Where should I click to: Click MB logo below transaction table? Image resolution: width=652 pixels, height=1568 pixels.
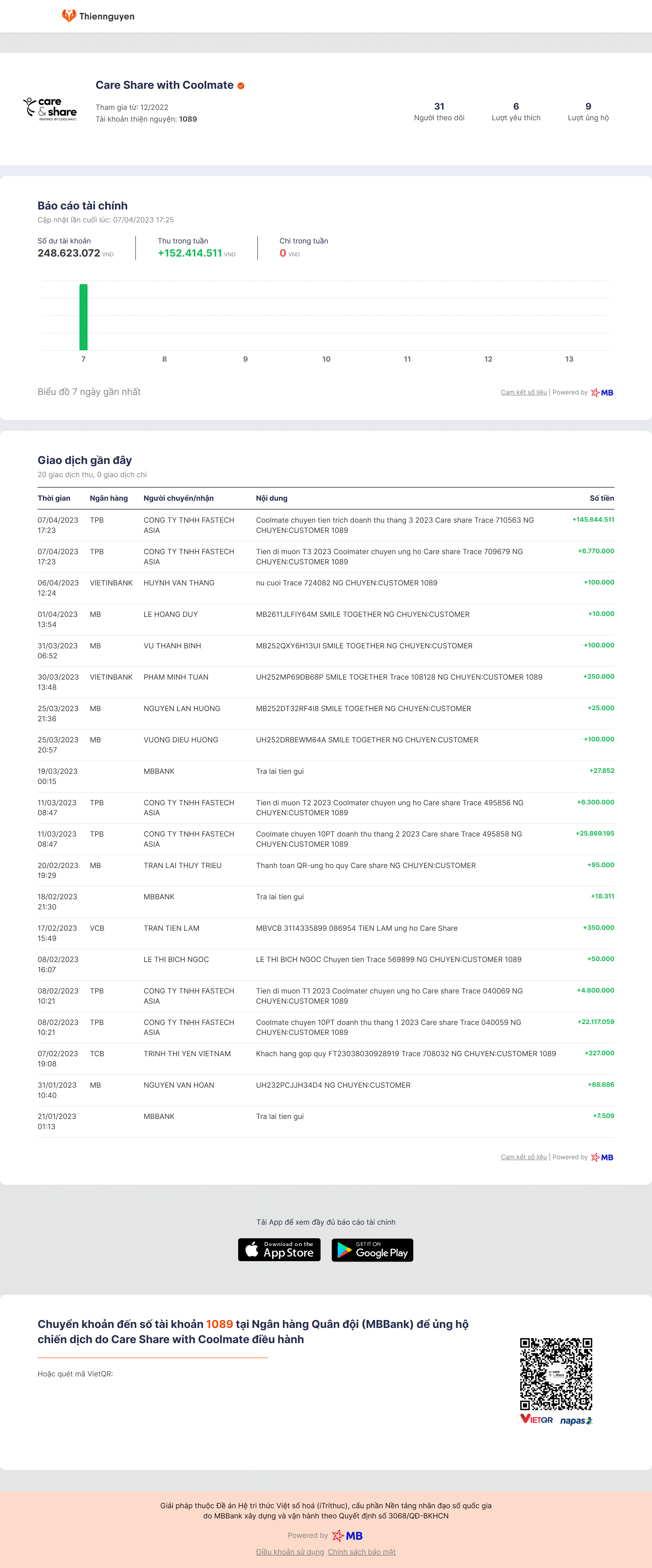pos(602,1157)
